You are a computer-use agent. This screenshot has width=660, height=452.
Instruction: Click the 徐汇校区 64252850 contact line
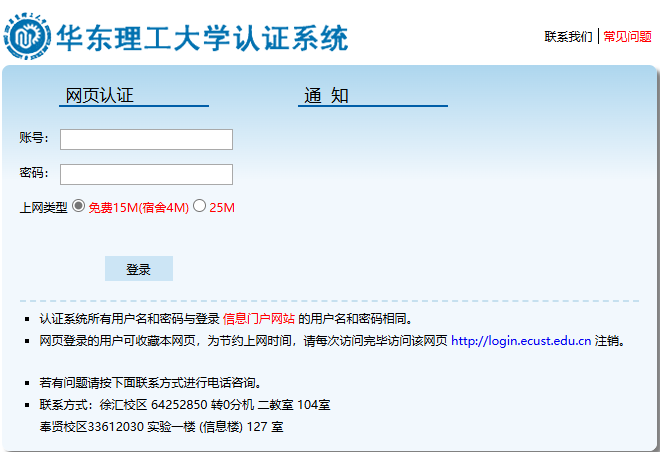(x=185, y=405)
